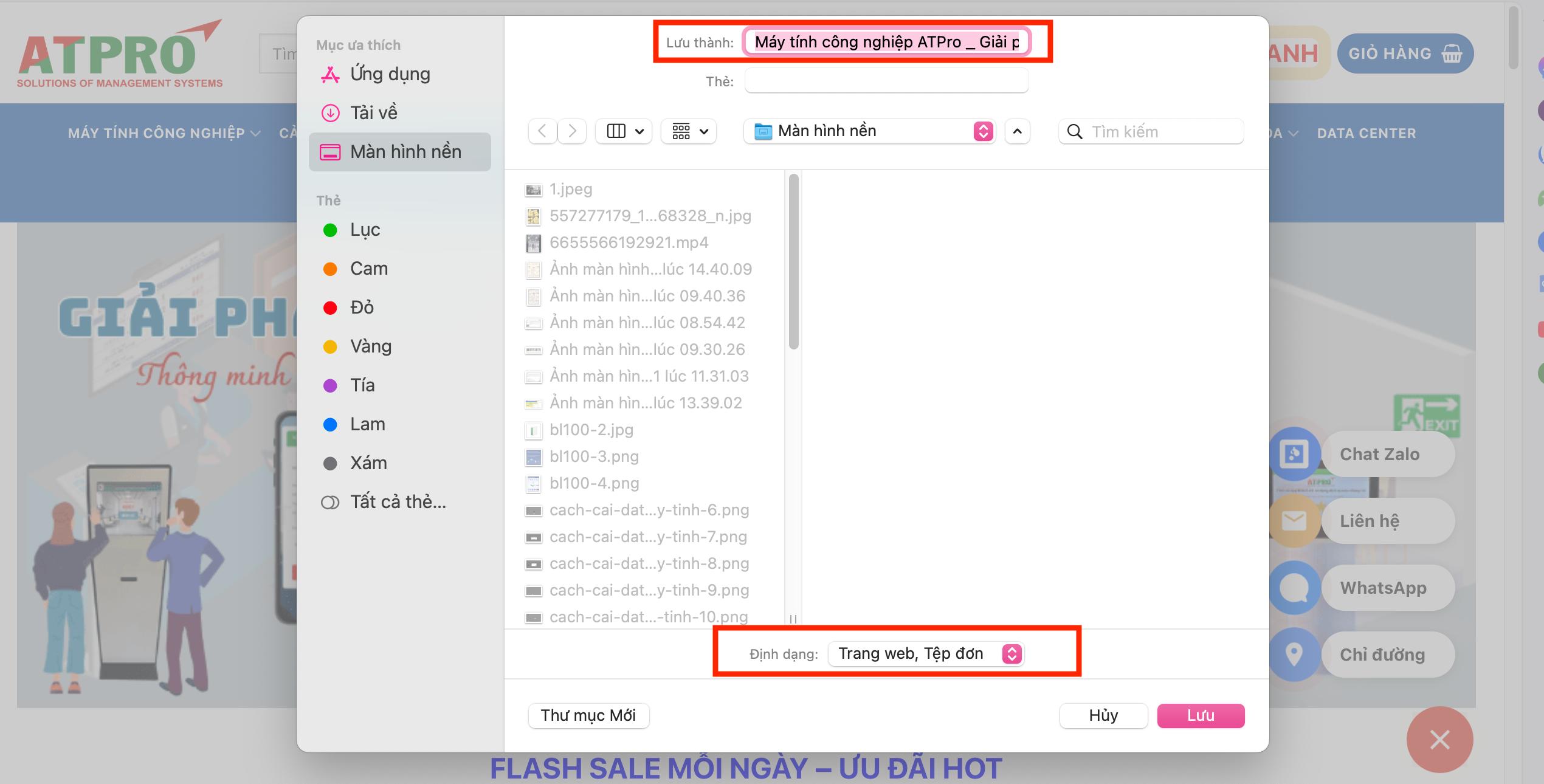Click the forward navigation arrow
1544x784 pixels.
[572, 131]
